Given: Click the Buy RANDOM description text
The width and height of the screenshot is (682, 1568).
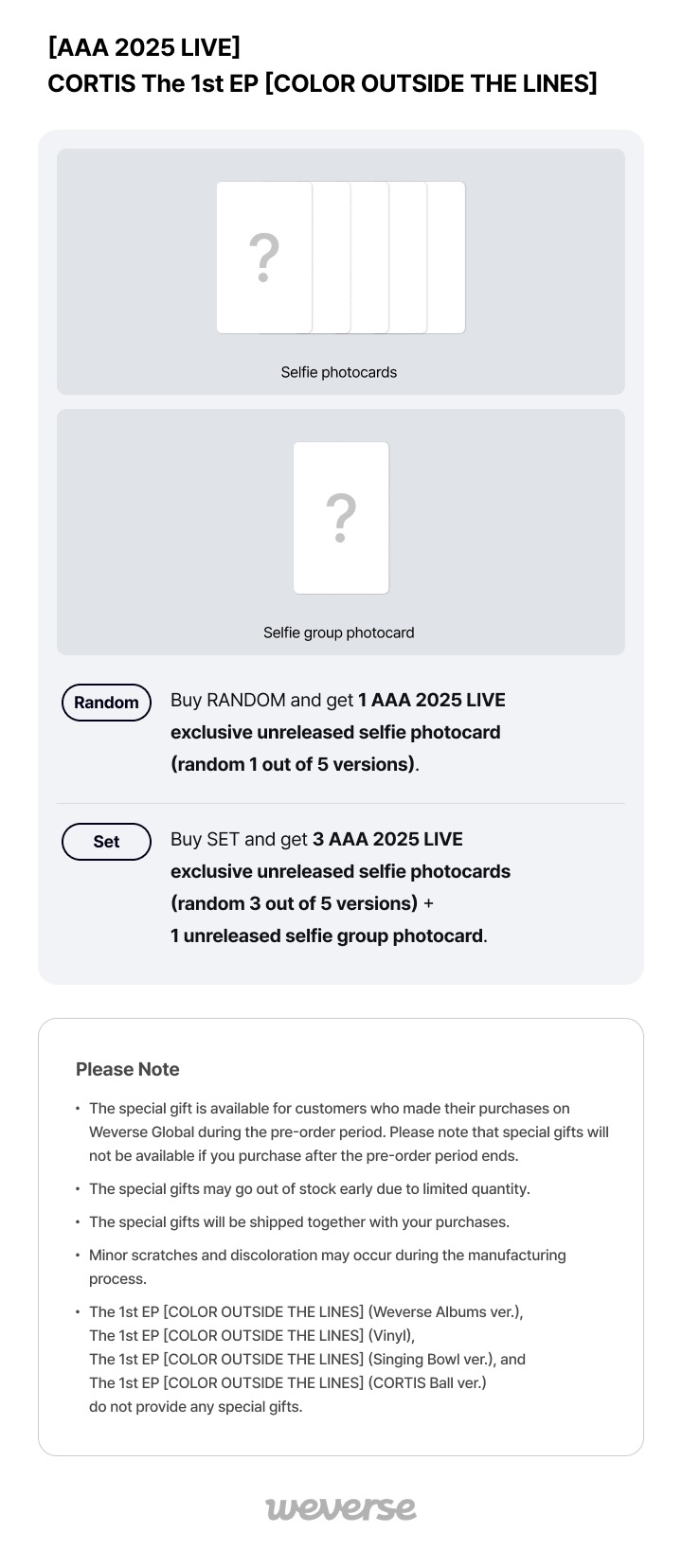Looking at the screenshot, I should tap(337, 732).
